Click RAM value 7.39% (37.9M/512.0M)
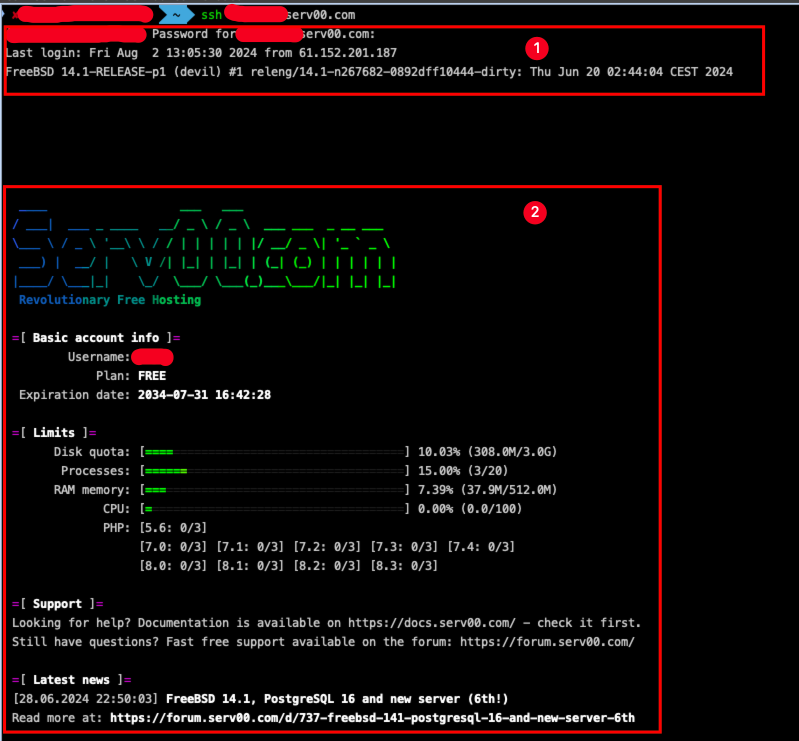The image size is (799, 741). 488,490
